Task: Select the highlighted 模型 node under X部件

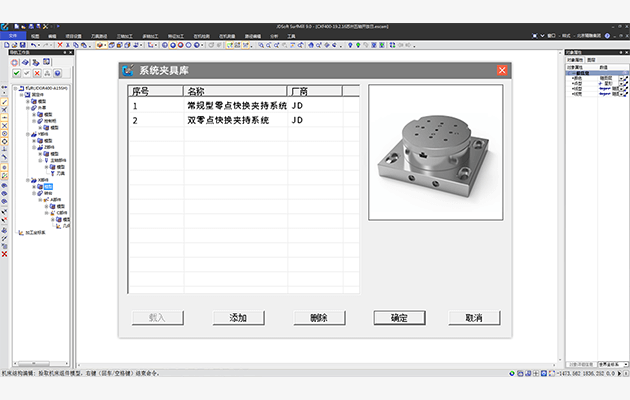Action: (48, 187)
